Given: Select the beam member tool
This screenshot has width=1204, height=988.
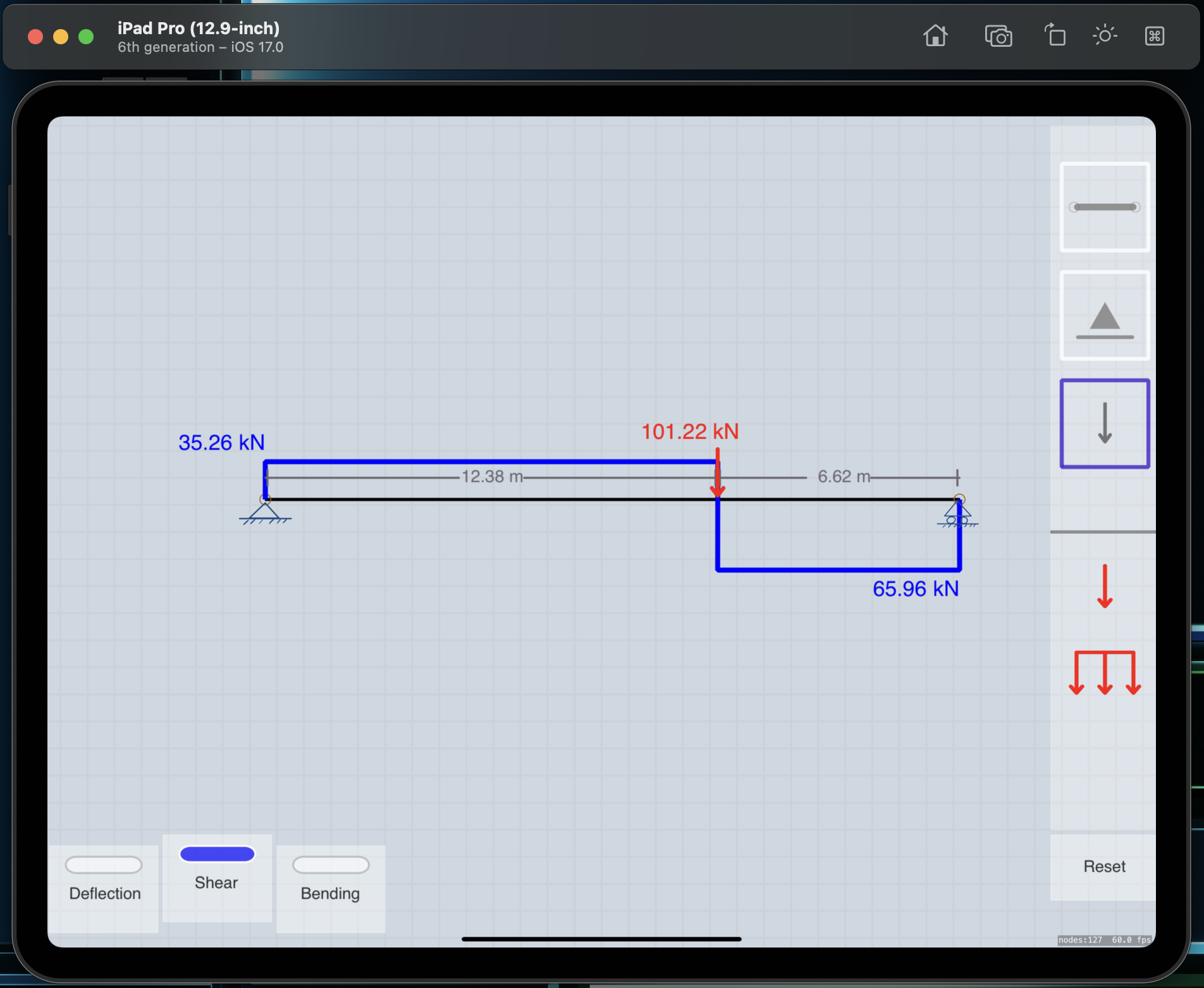Looking at the screenshot, I should pos(1105,207).
